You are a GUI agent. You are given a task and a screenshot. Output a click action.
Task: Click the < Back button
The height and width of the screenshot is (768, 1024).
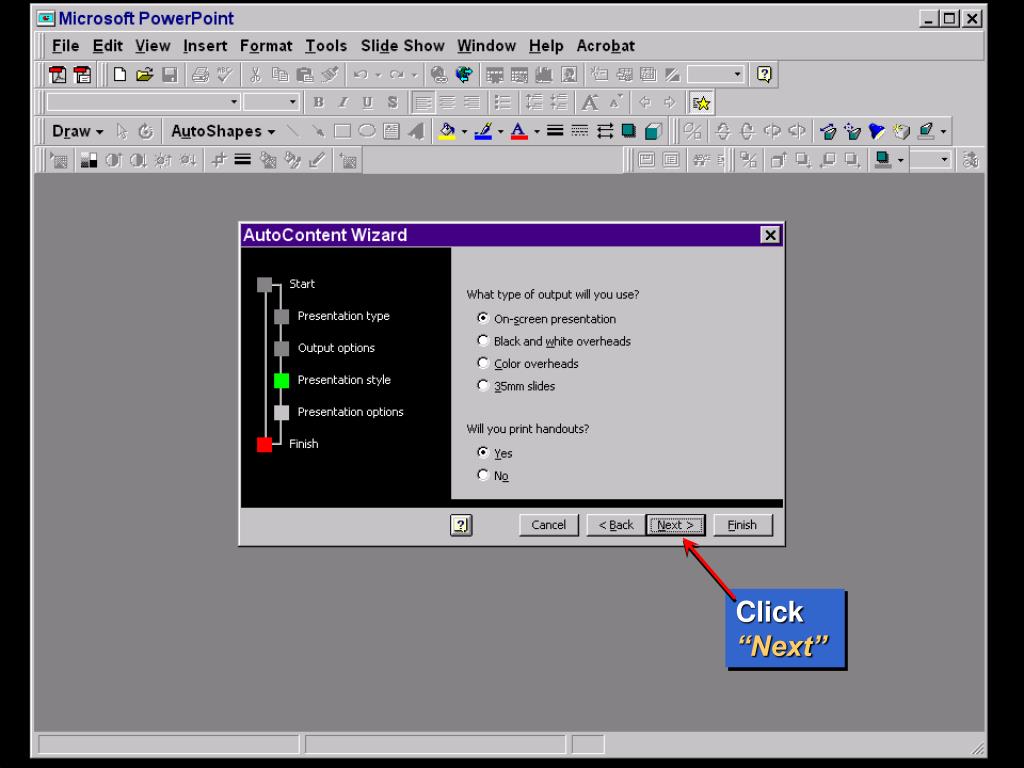pos(616,525)
